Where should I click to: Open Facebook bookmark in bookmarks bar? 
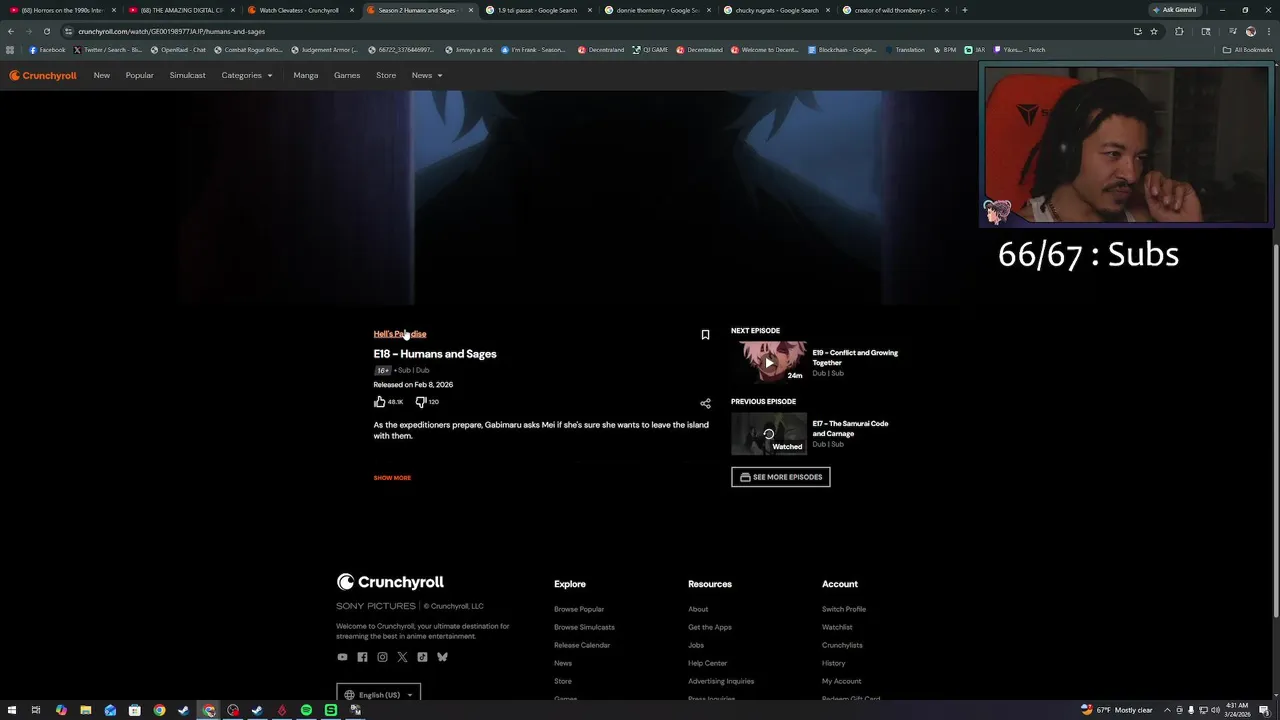coord(47,50)
